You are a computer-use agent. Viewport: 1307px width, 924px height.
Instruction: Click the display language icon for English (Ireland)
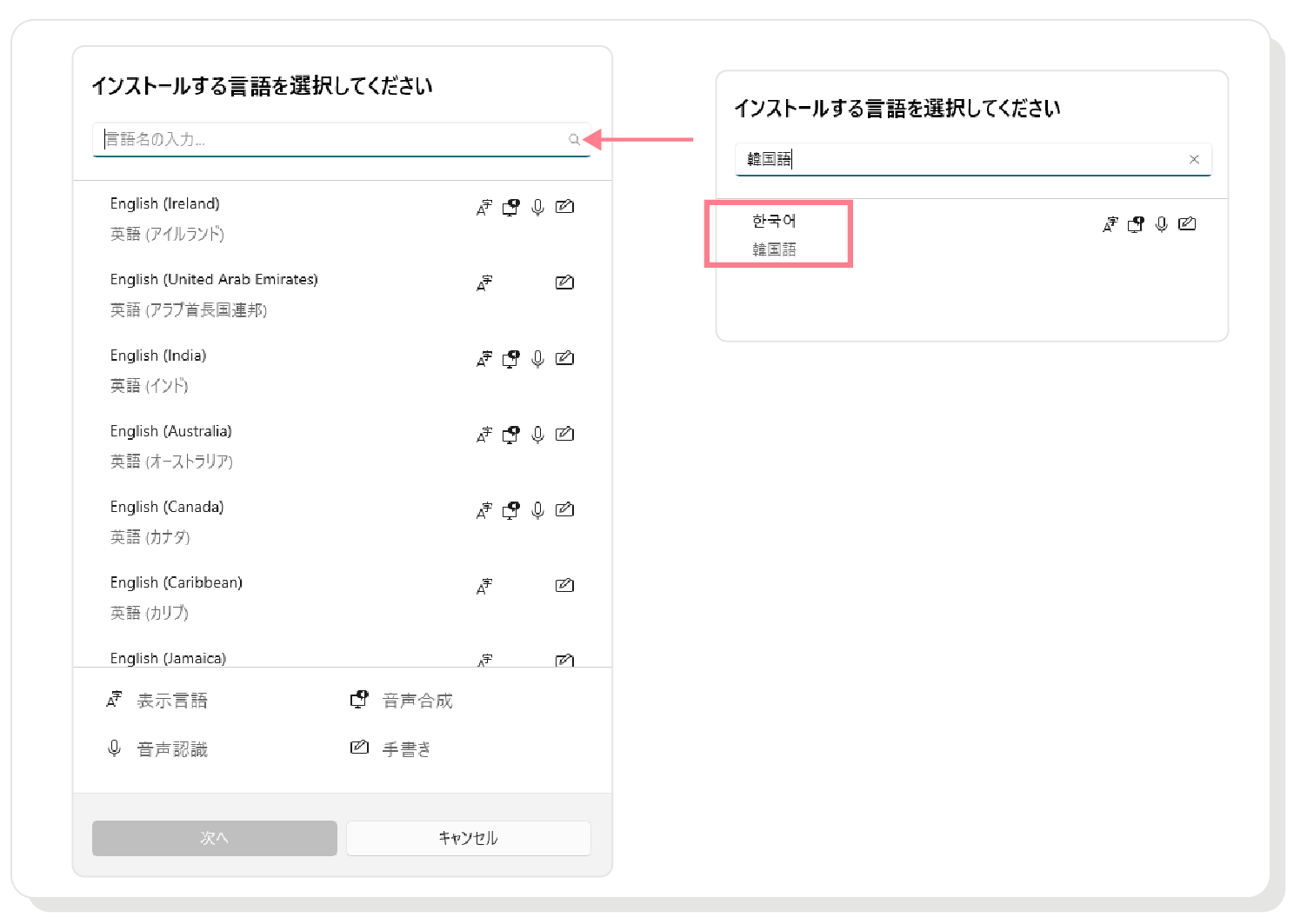(484, 207)
